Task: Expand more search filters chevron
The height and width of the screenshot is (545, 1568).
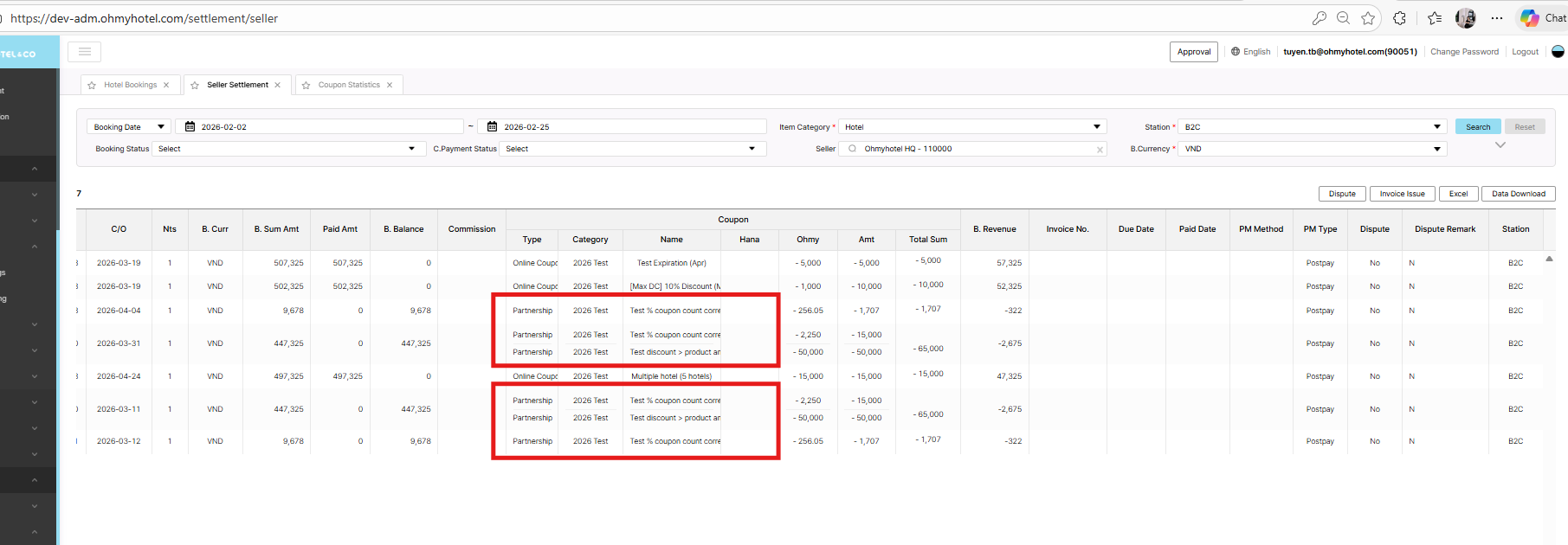Action: (x=1500, y=145)
